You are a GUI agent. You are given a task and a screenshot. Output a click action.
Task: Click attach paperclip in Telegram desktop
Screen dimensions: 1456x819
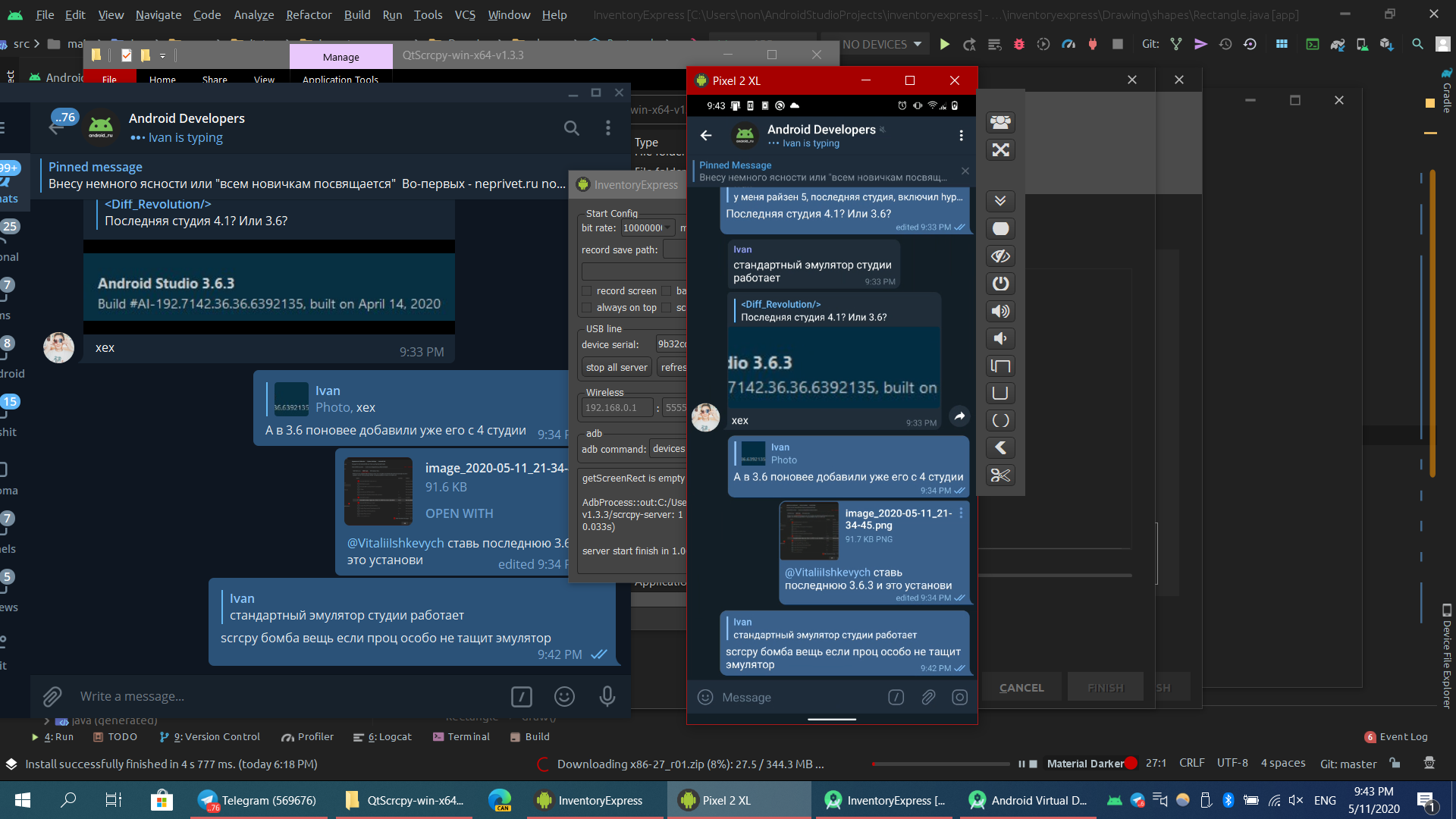pyautogui.click(x=52, y=696)
